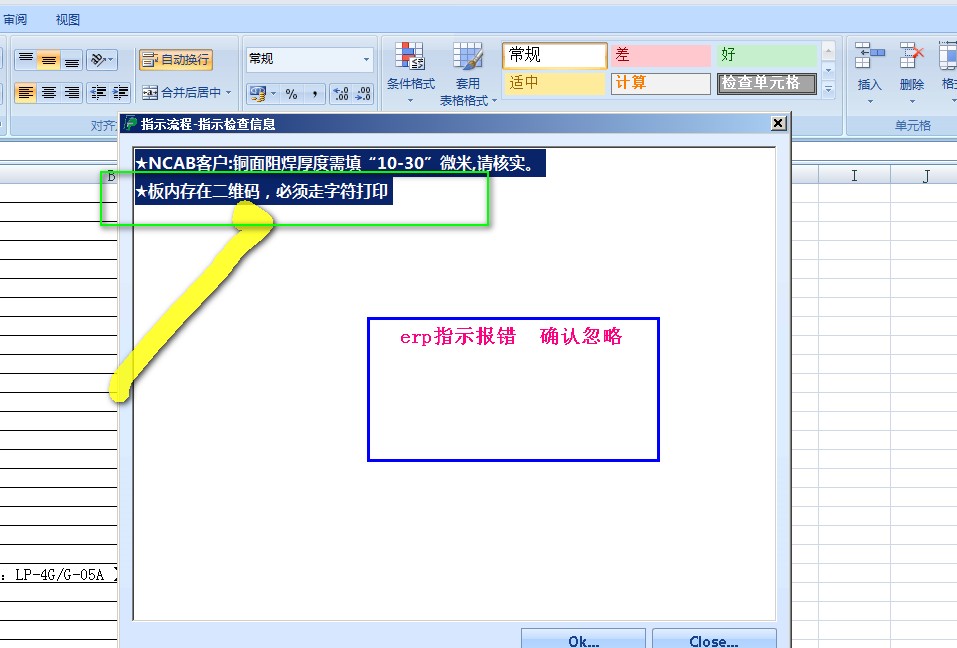Open 套用表格格式 table format
The image size is (957, 648).
click(468, 74)
